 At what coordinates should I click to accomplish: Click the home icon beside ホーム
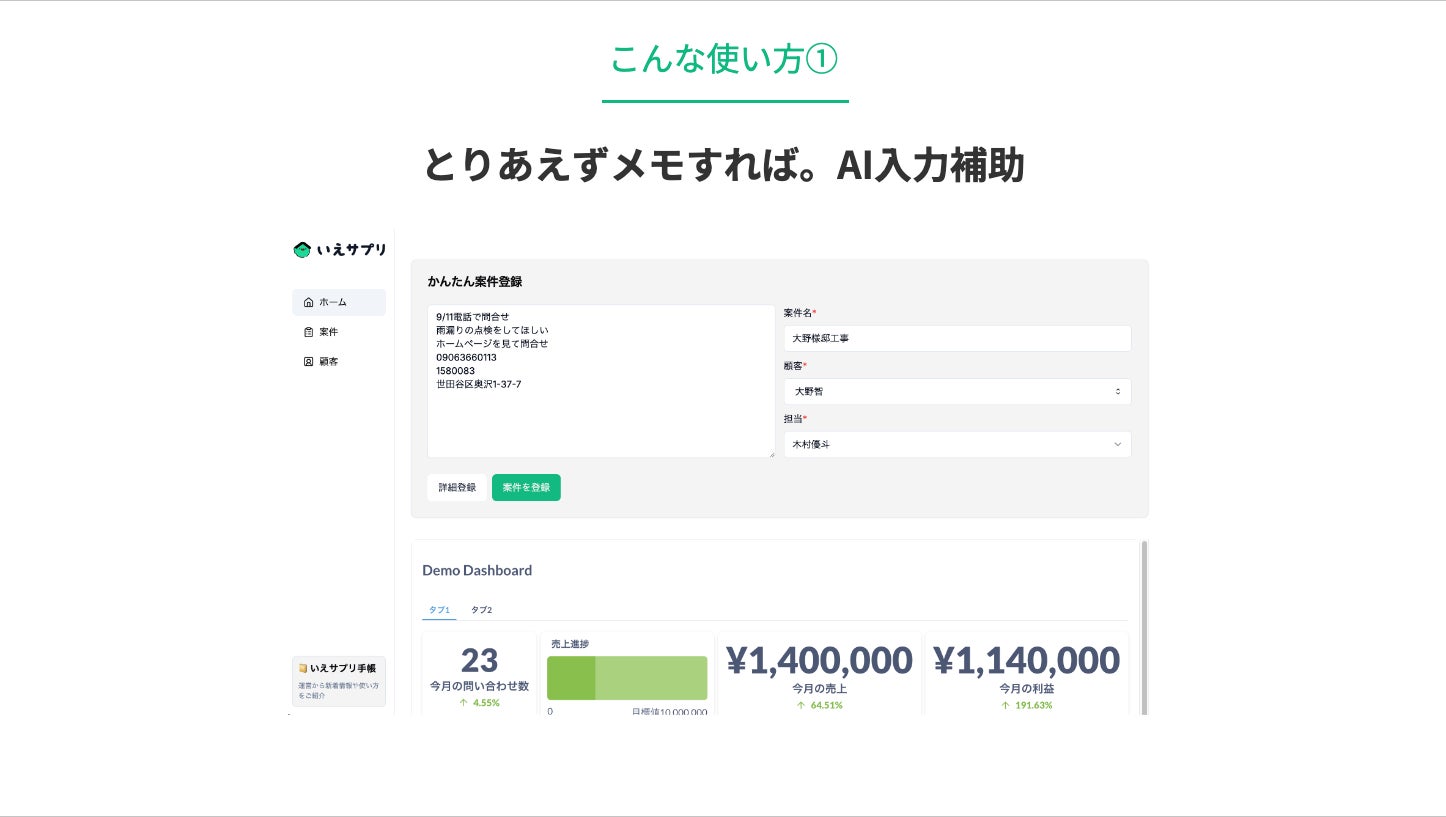coord(308,302)
